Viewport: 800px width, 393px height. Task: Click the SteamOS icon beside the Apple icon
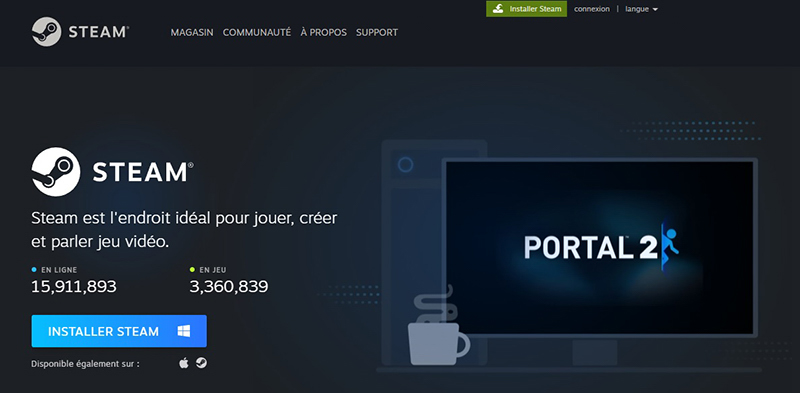[202, 363]
